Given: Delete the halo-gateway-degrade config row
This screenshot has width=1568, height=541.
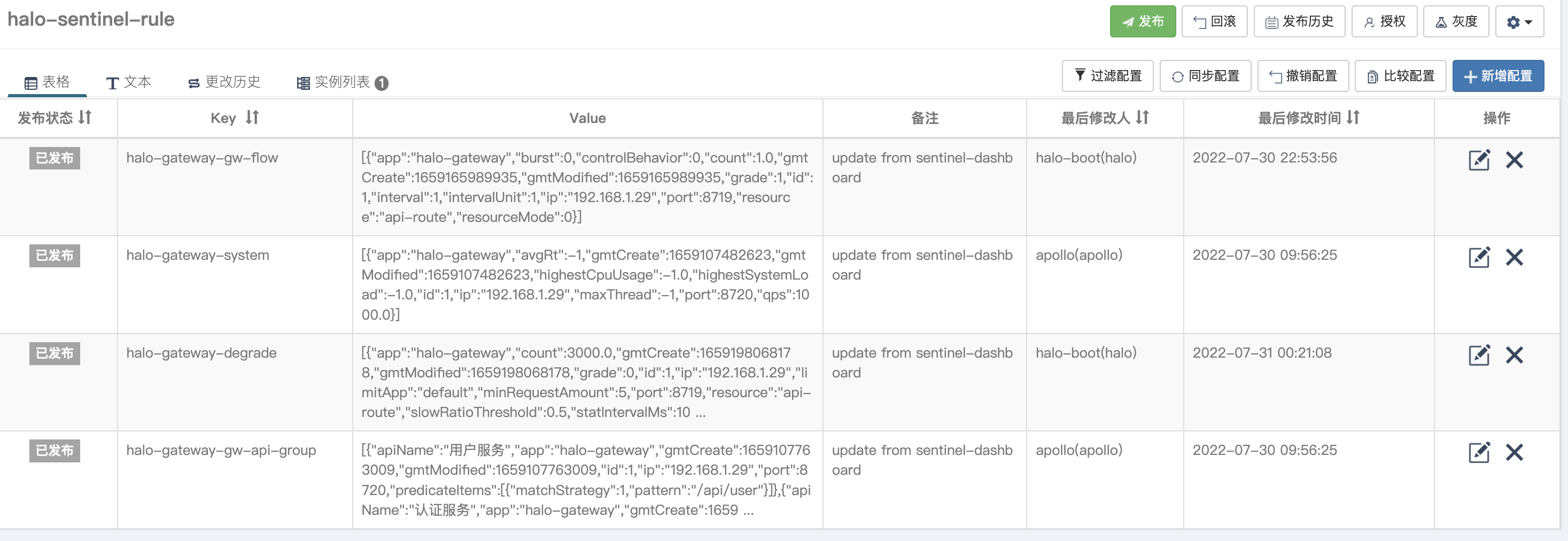Looking at the screenshot, I should point(1514,355).
